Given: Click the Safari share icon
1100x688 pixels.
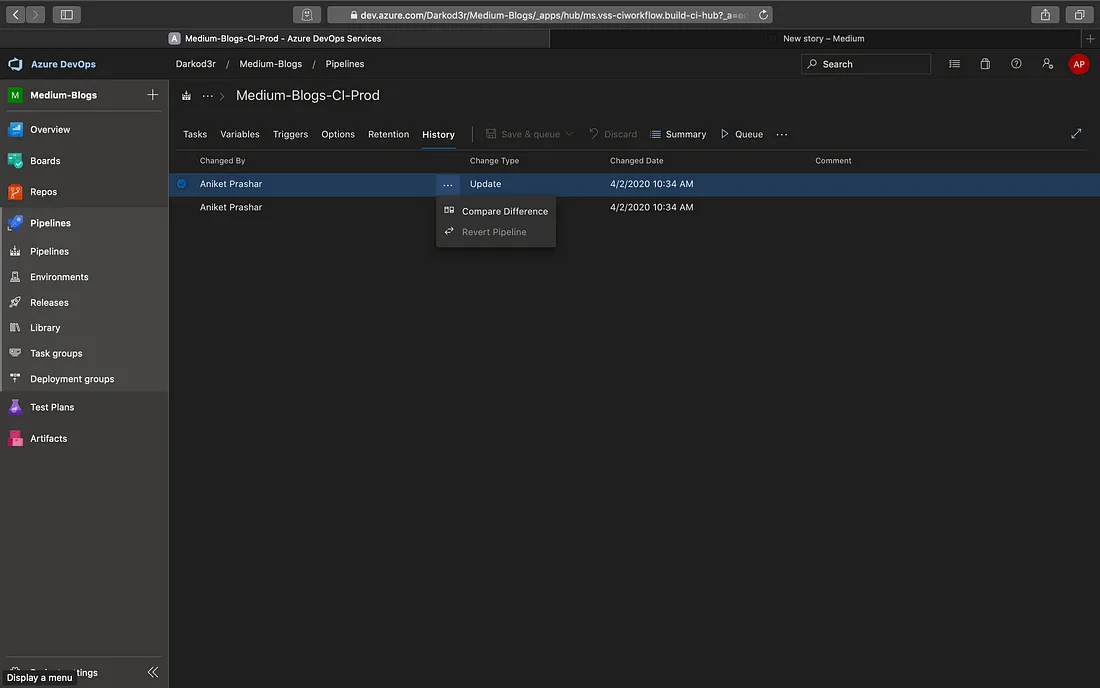Looking at the screenshot, I should click(x=1045, y=15).
